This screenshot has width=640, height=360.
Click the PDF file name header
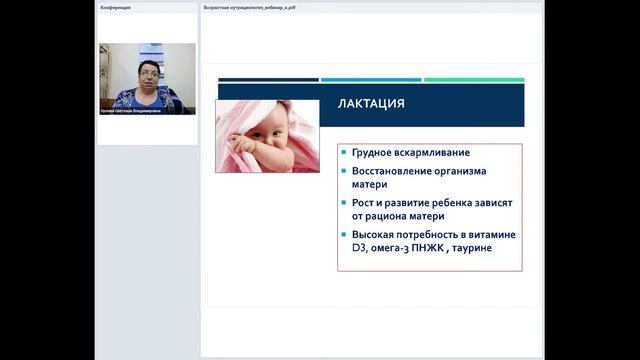[x=249, y=7]
